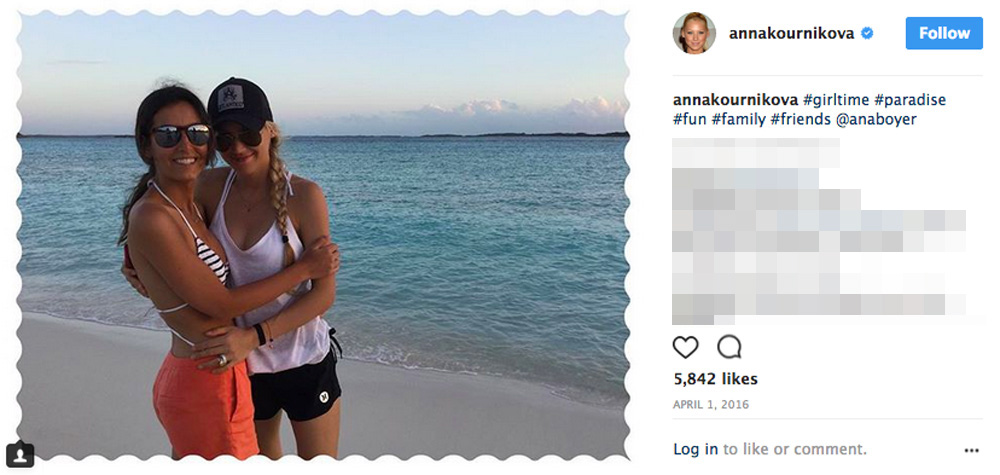Follow the annakournikova account

[x=944, y=33]
